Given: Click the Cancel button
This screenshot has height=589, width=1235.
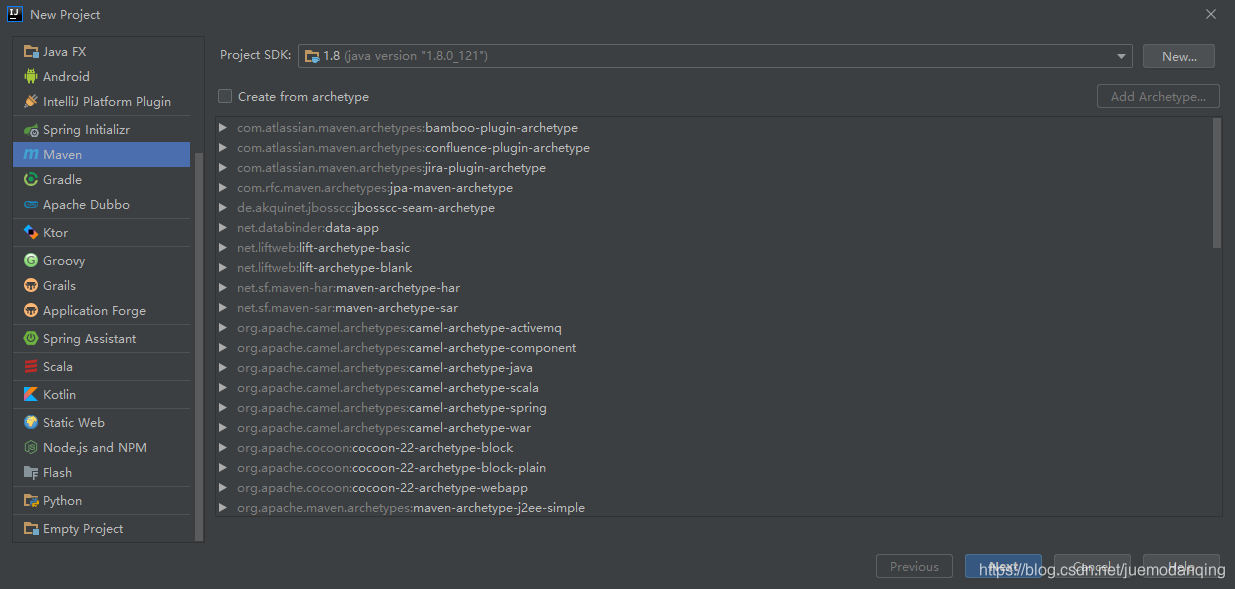Looking at the screenshot, I should point(1092,566).
